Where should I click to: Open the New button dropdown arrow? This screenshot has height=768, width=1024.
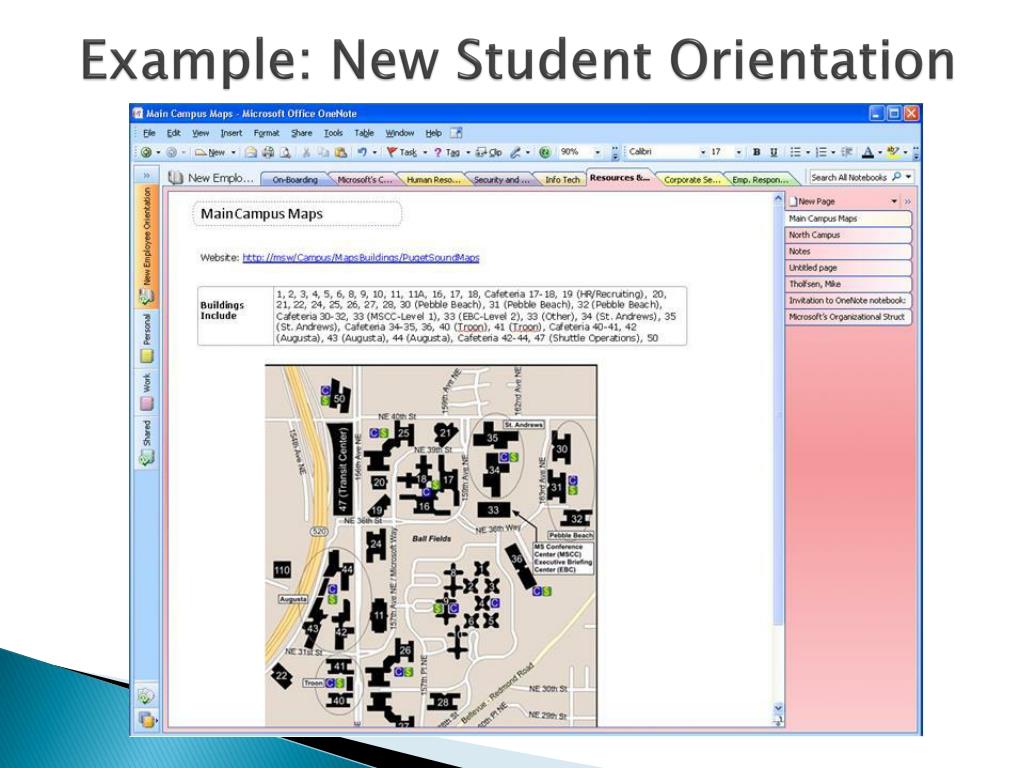click(x=233, y=152)
